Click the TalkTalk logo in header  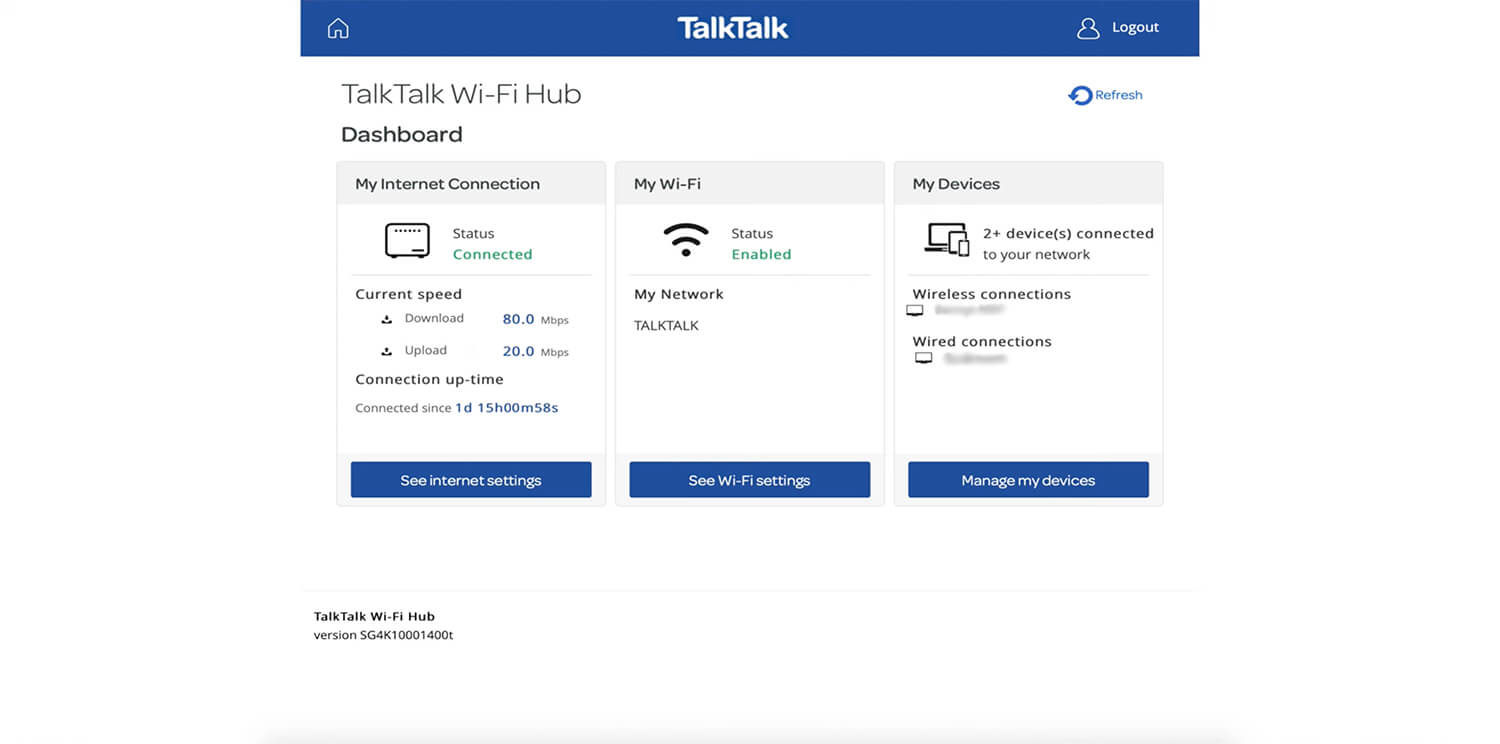(733, 28)
